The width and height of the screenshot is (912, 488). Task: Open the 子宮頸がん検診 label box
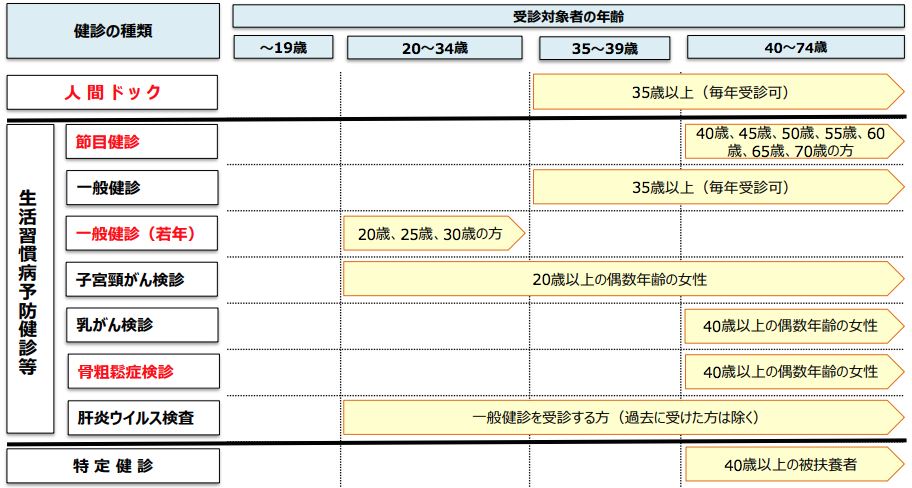point(141,280)
